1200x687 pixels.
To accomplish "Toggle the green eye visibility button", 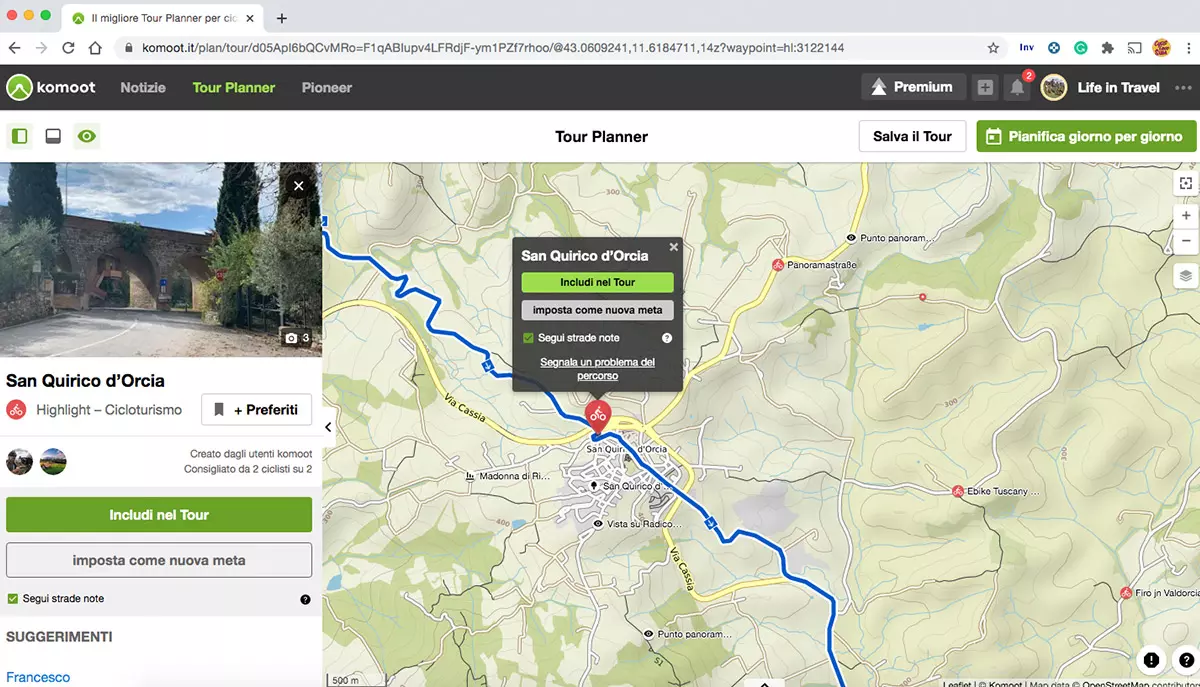I will coord(87,136).
